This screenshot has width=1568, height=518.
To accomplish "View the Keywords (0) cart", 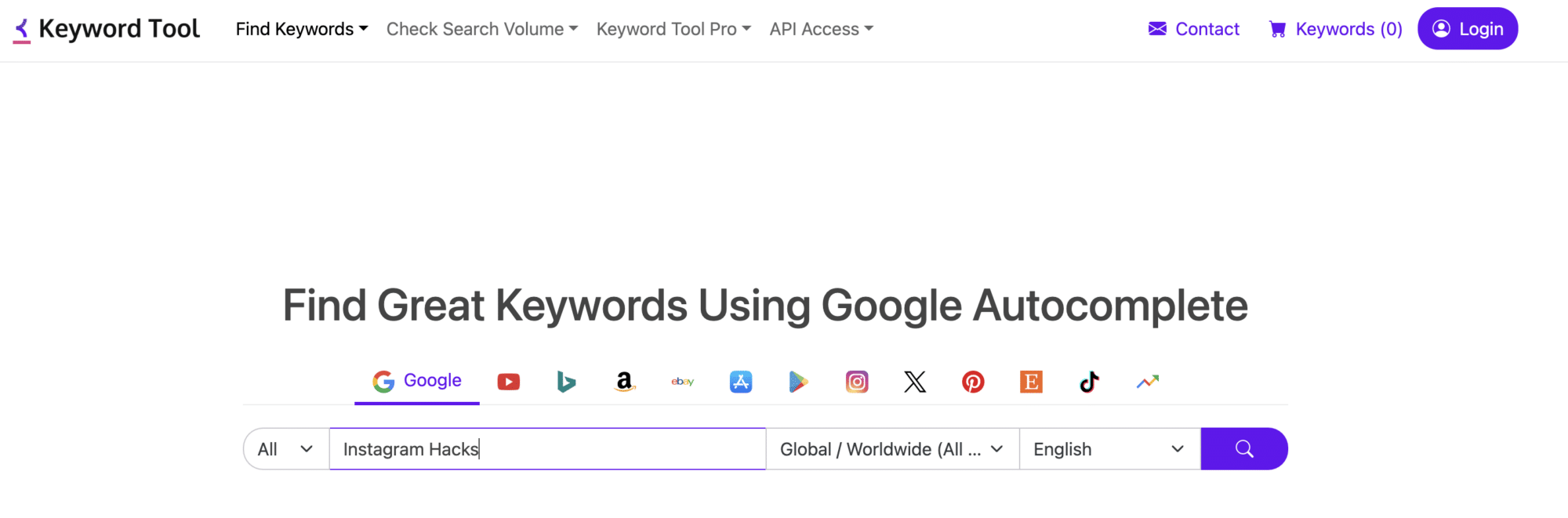I will [x=1335, y=29].
